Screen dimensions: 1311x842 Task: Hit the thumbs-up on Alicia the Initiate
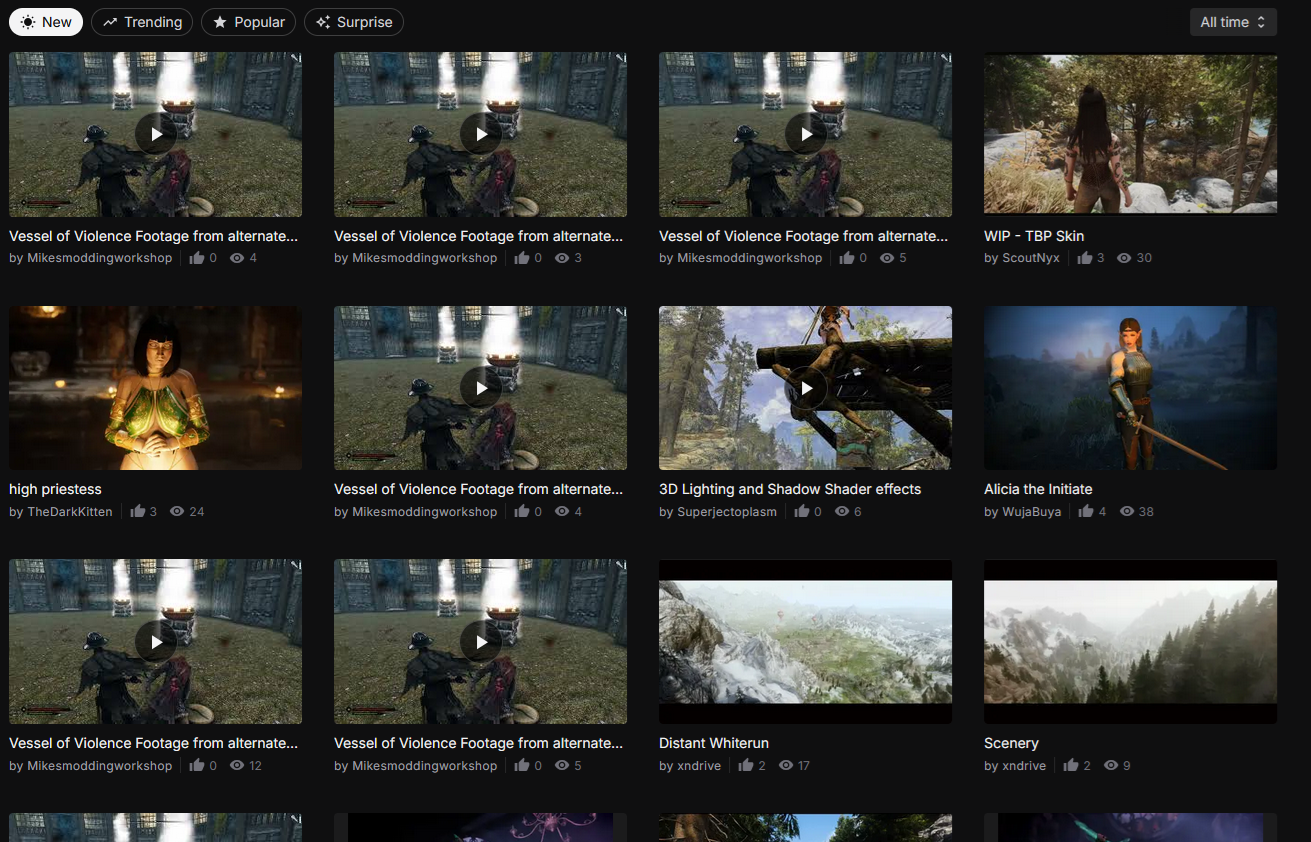(1085, 512)
